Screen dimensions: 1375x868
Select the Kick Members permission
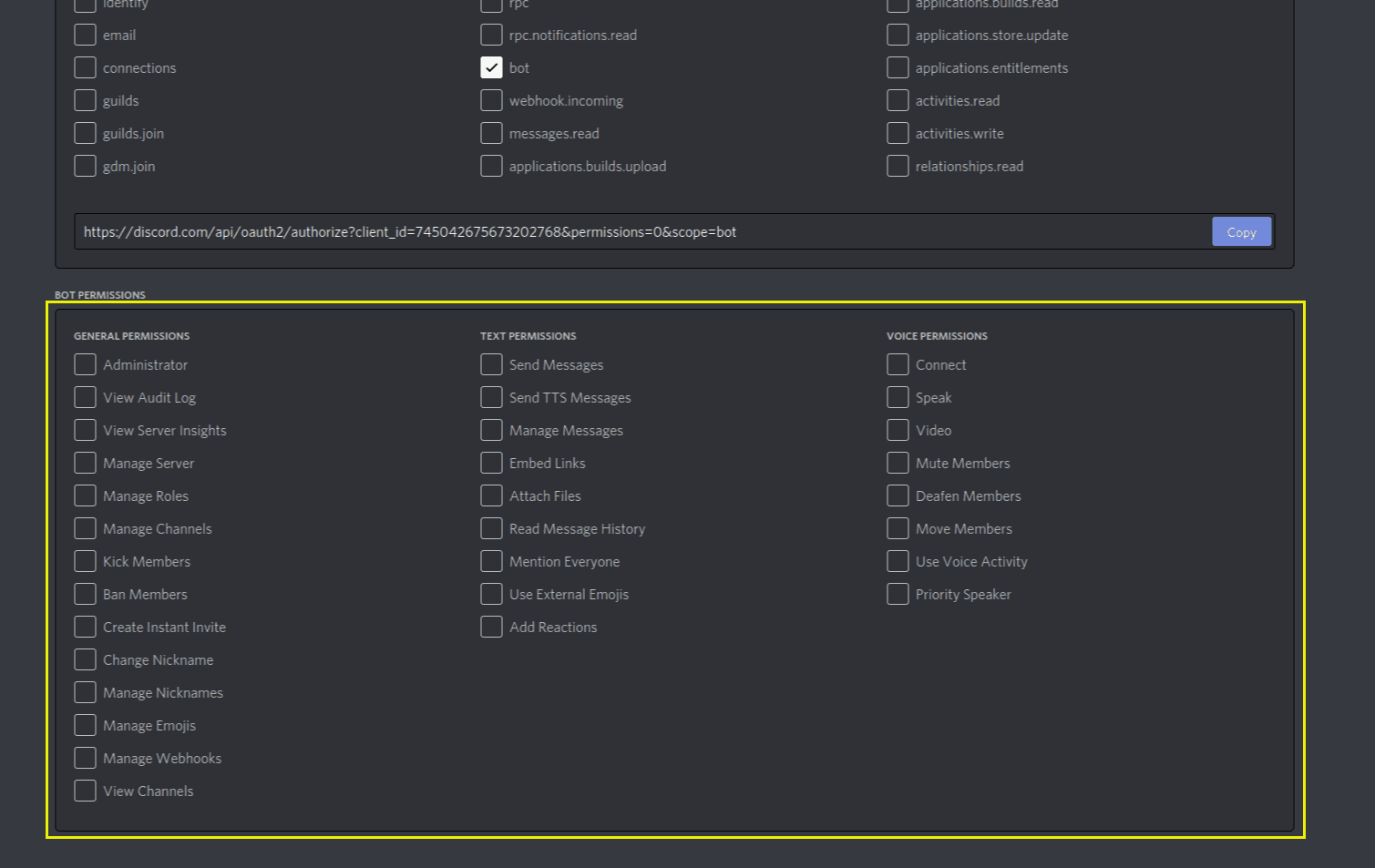click(x=86, y=562)
